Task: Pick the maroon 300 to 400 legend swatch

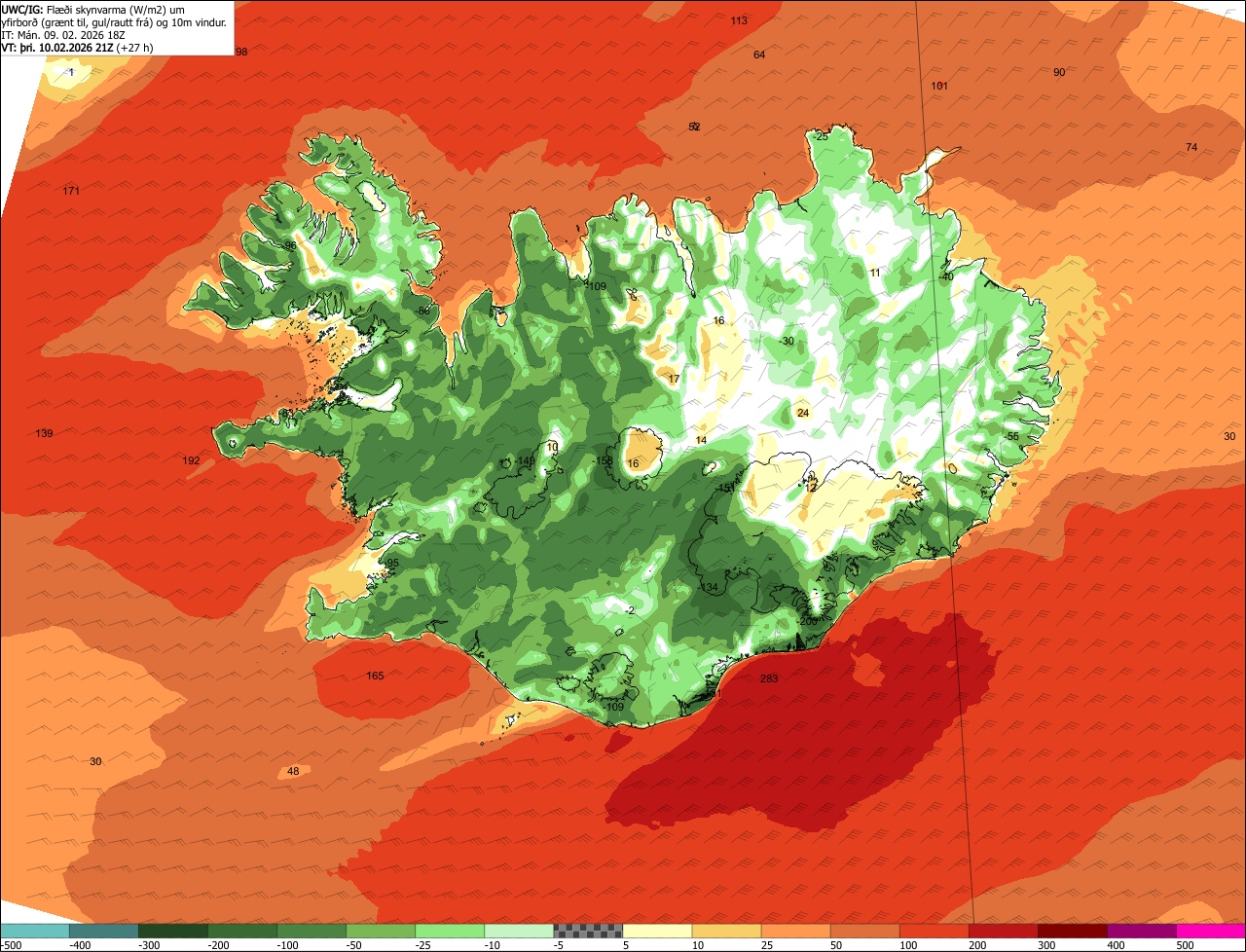Action: click(x=1072, y=931)
